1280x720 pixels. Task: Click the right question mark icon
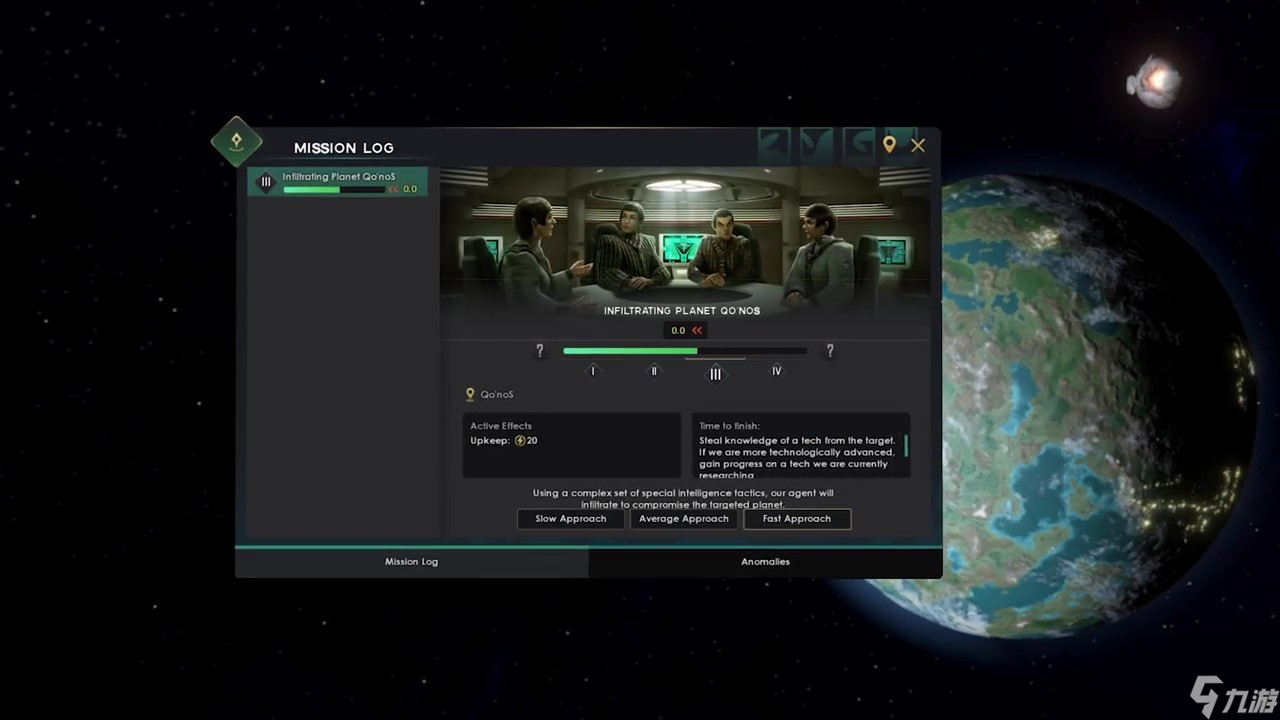pyautogui.click(x=829, y=351)
